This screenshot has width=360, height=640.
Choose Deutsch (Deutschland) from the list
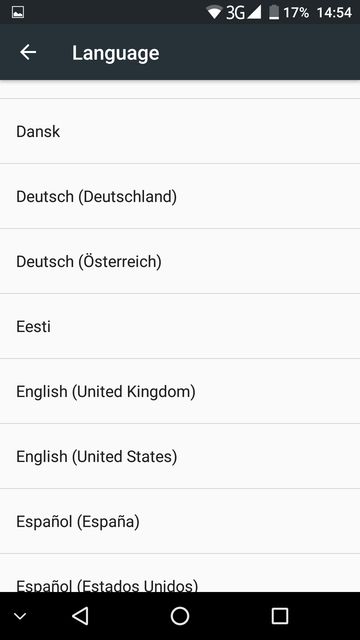tap(180, 196)
